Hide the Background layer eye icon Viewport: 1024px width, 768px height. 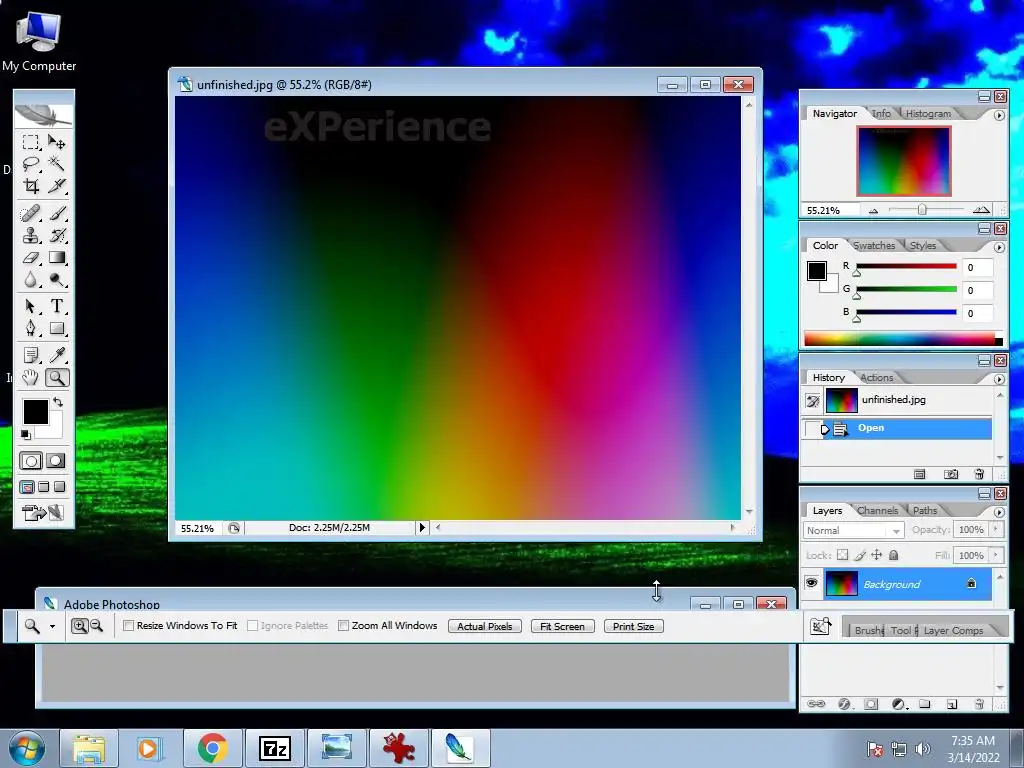[811, 583]
